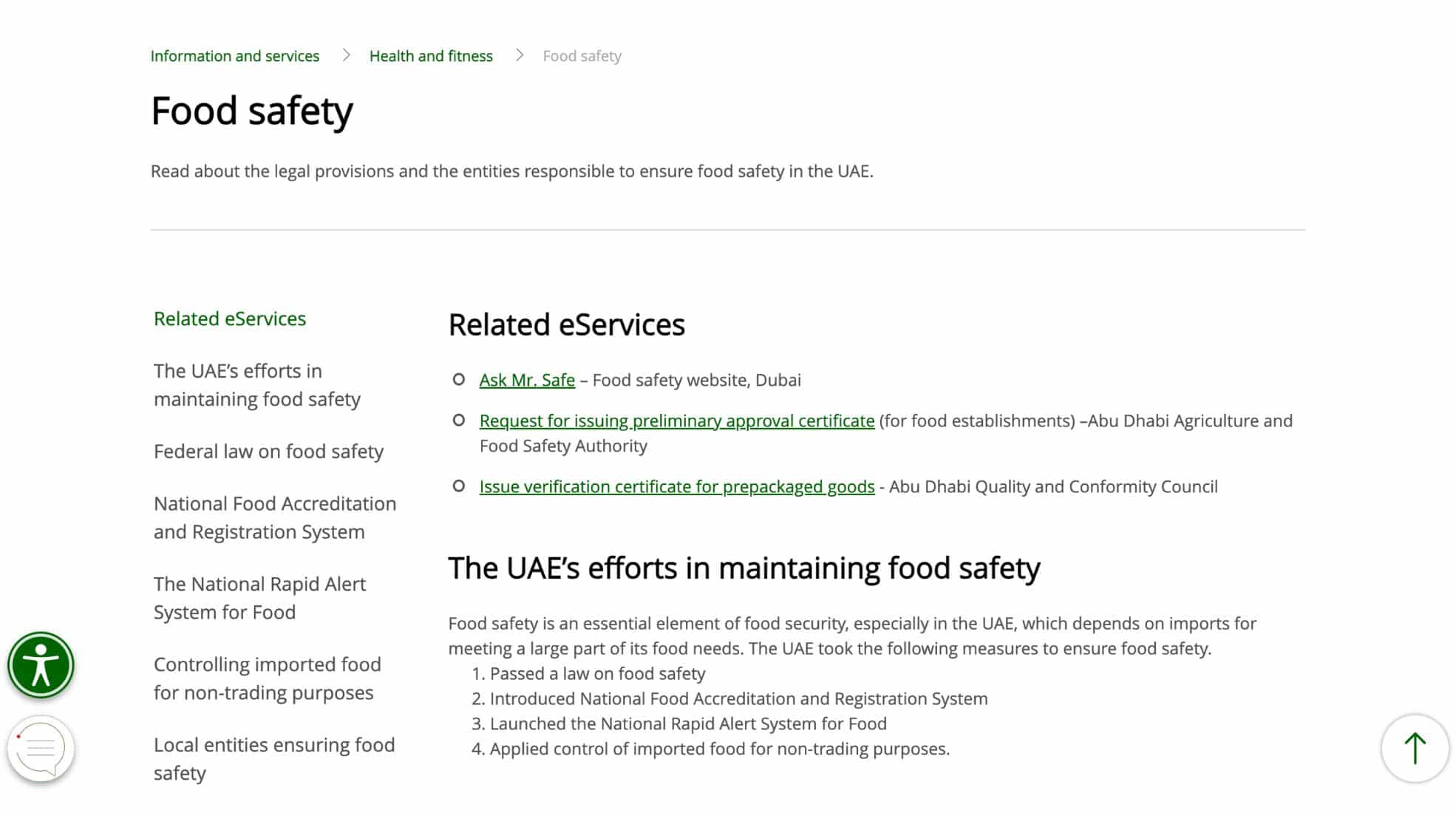Select Related eServices in the sidebar
1456x813 pixels.
(x=229, y=319)
